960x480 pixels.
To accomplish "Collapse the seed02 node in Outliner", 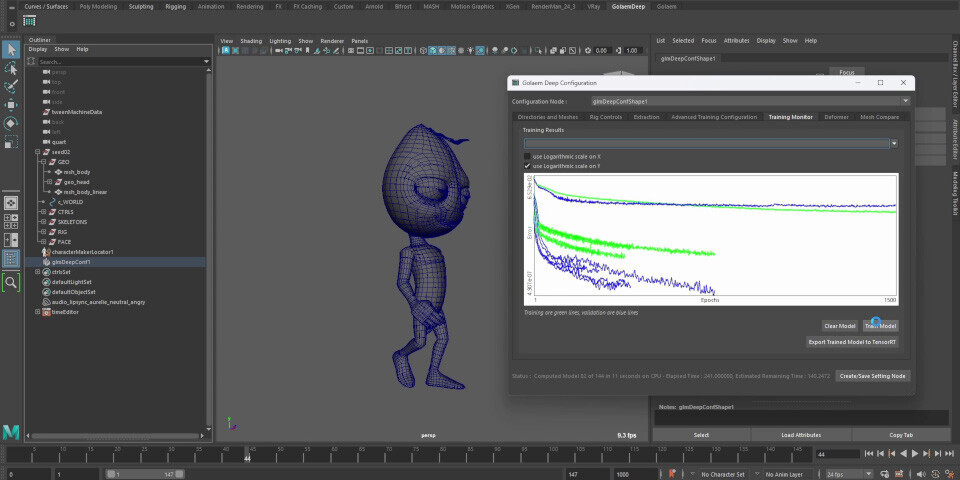I will point(37,152).
